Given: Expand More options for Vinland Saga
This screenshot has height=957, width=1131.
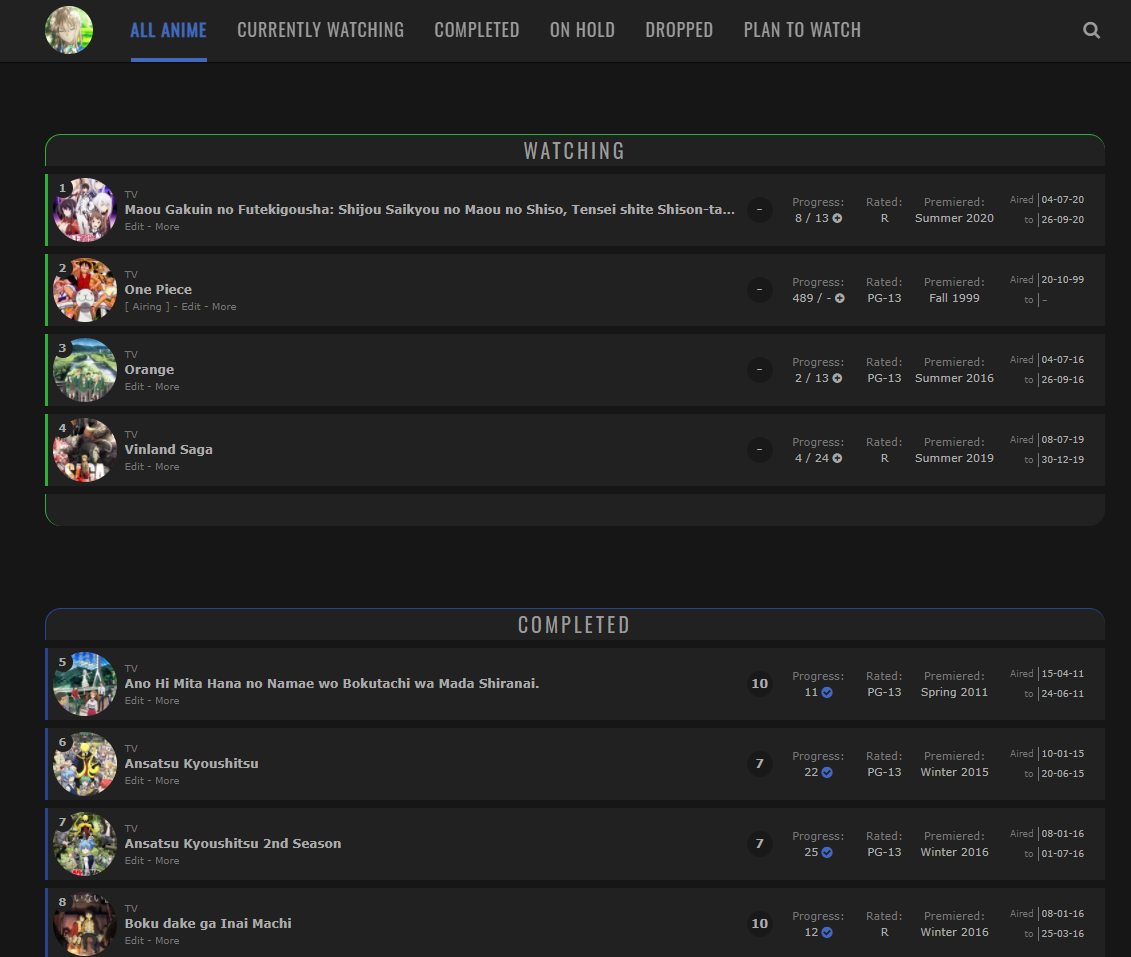Looking at the screenshot, I should pyautogui.click(x=167, y=467).
